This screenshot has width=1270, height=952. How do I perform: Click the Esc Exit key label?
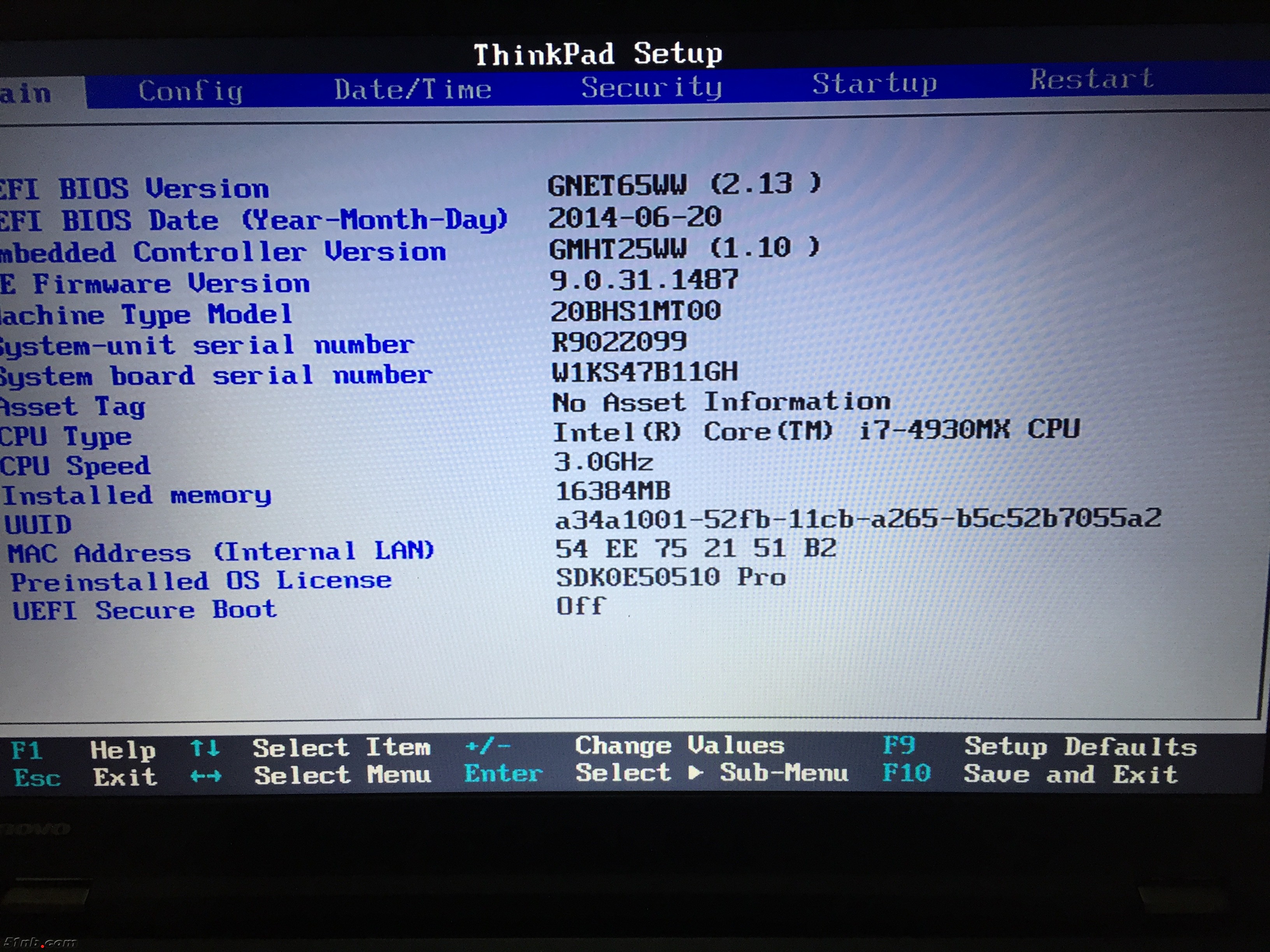37,778
